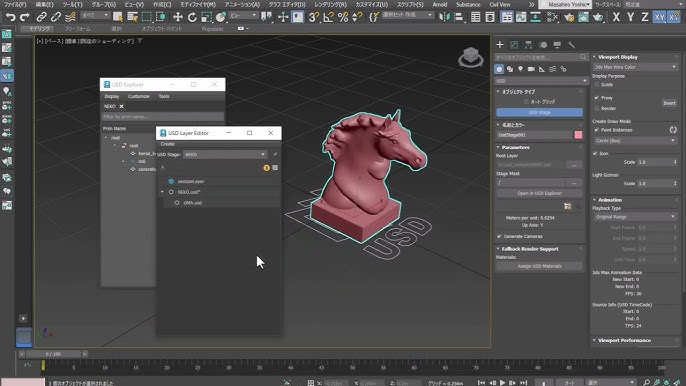Click the time slider showing 0 / 100
Viewport: 686px width, 386px height.
pos(53,354)
